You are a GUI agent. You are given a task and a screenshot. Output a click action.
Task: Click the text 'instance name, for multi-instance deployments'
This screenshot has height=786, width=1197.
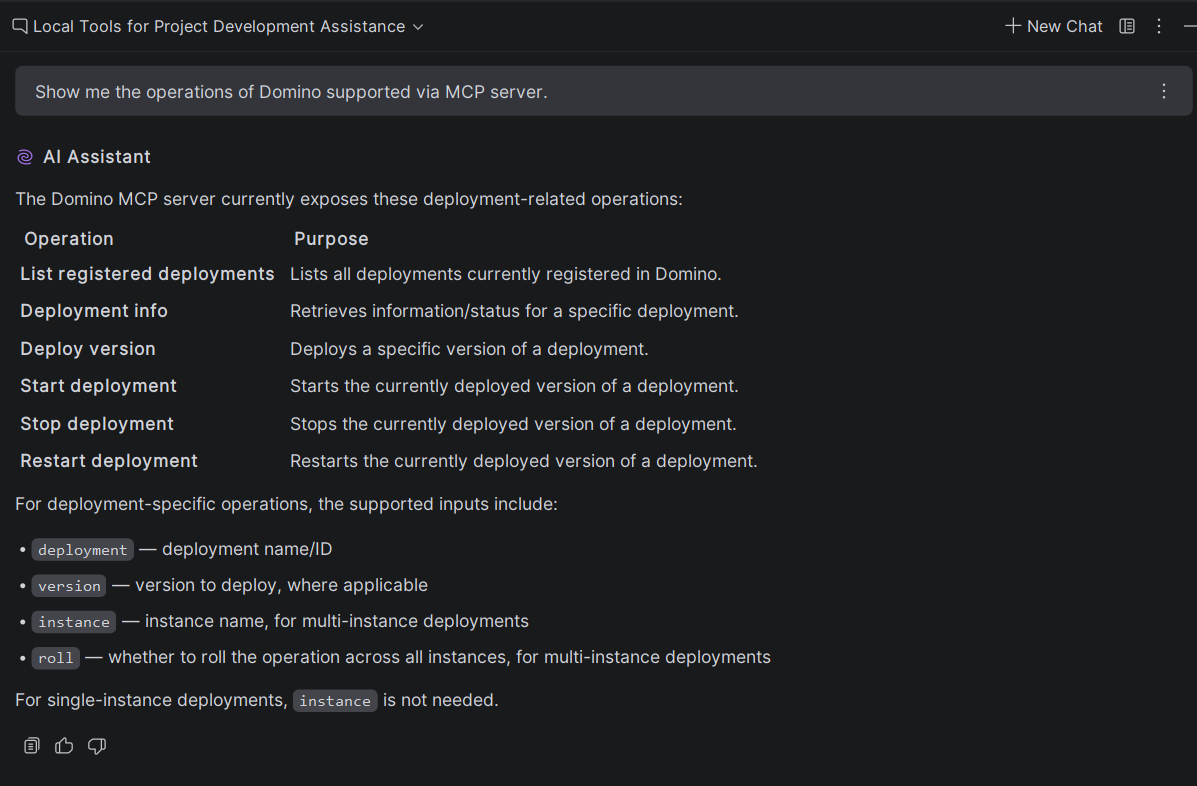(337, 621)
